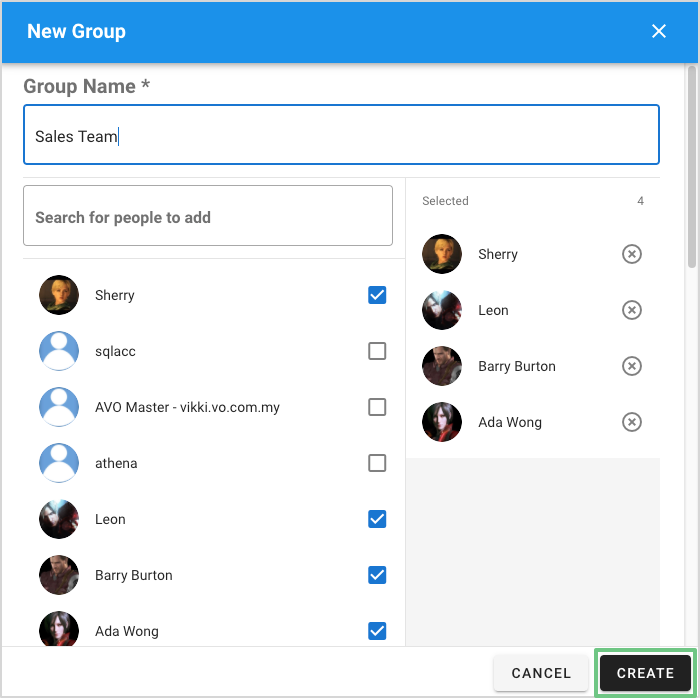Click the Search for people to add field

pyautogui.click(x=208, y=217)
